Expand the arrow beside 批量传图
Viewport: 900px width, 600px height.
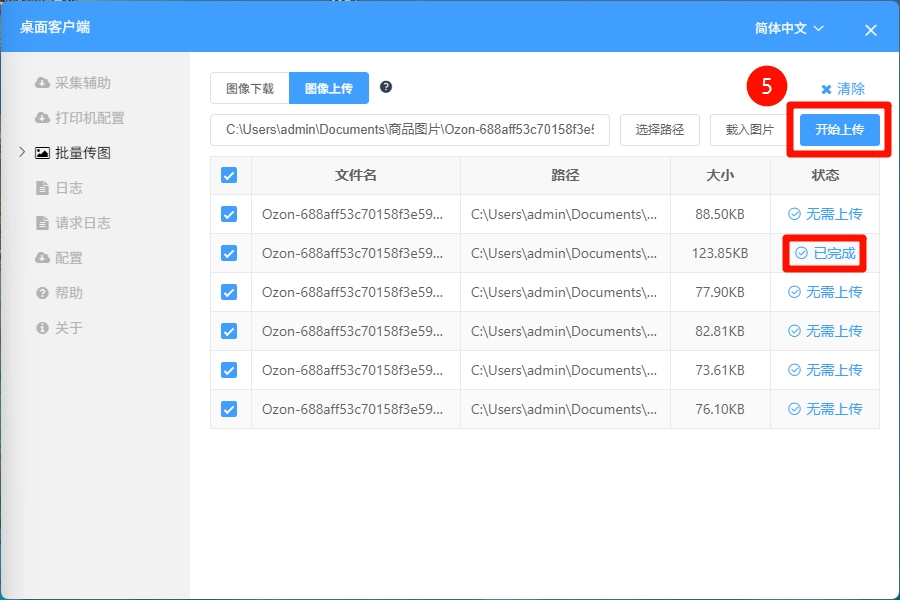(22, 152)
